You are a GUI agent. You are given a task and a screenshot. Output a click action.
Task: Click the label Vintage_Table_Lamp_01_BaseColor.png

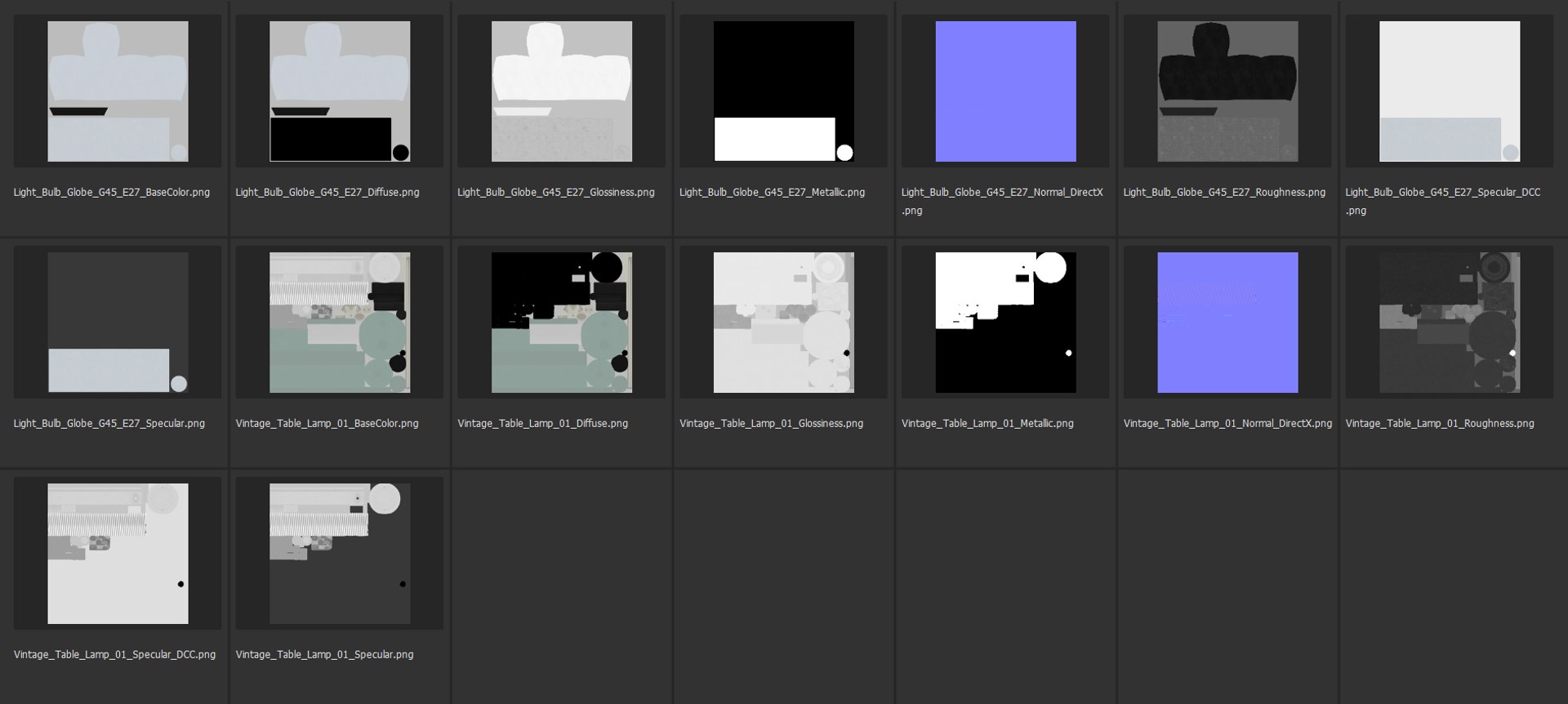coord(327,424)
